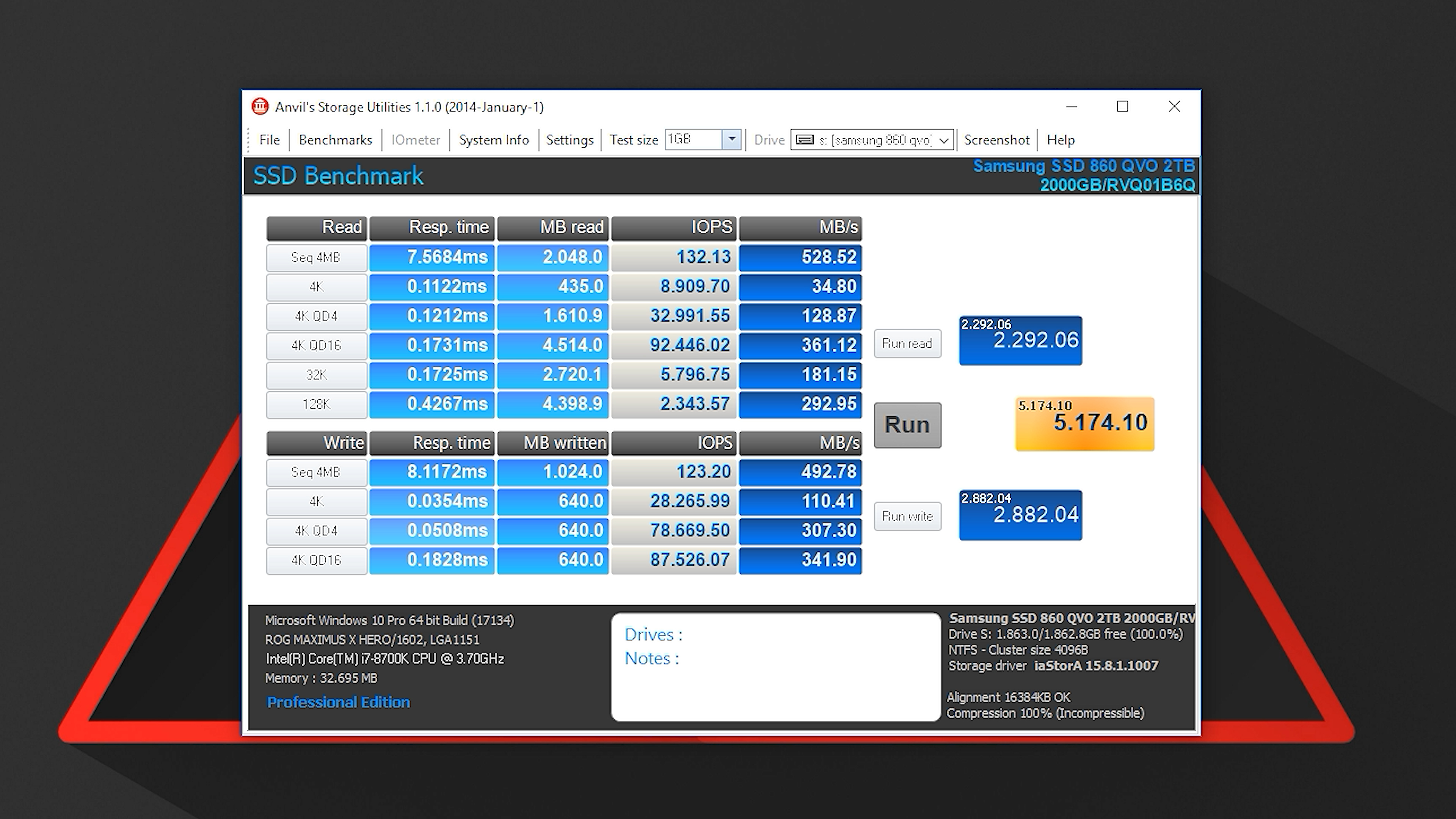Expand the Test size dropdown
Screen dimensions: 1456x819
point(730,140)
